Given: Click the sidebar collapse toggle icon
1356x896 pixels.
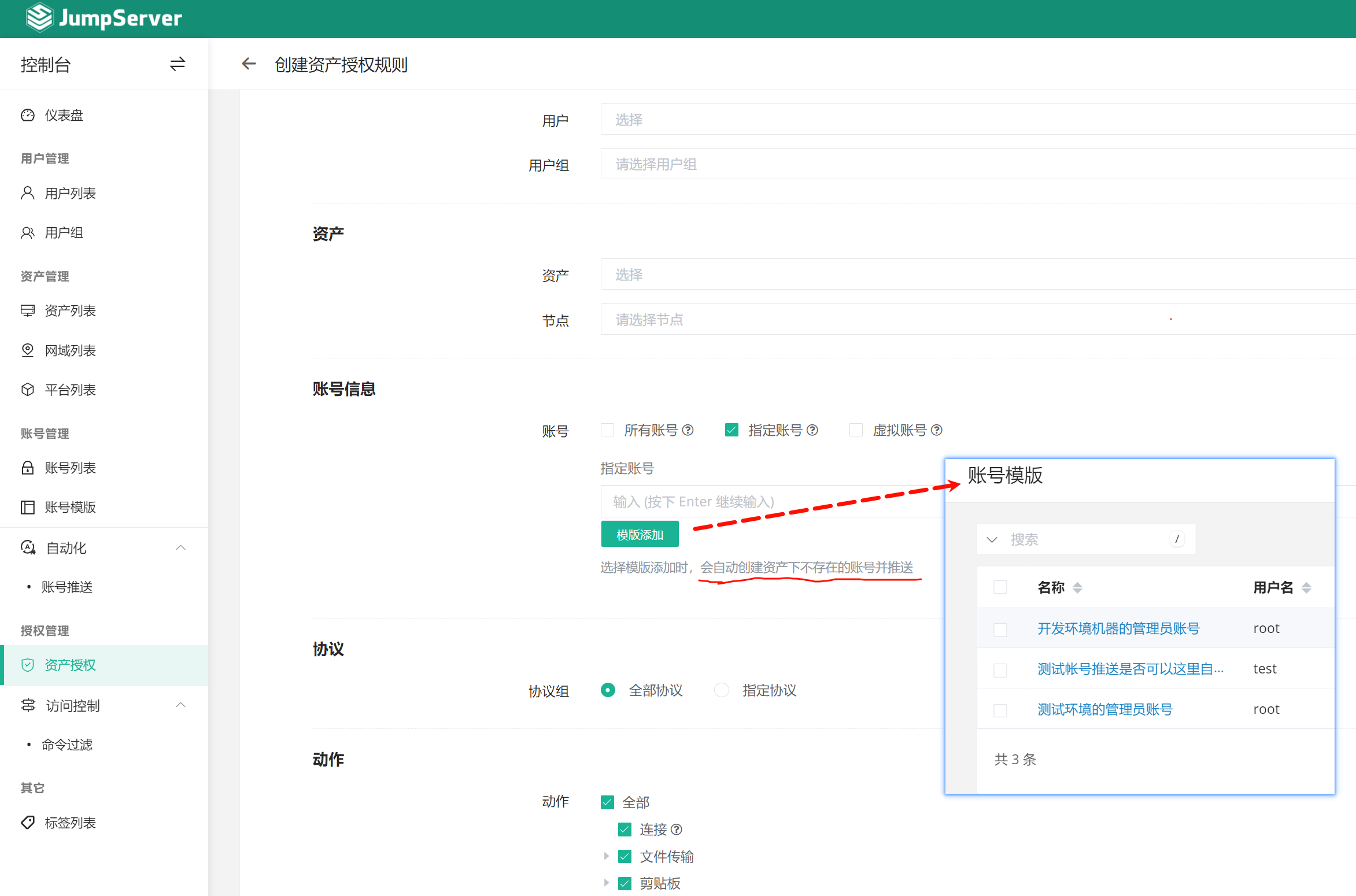Looking at the screenshot, I should [x=177, y=64].
